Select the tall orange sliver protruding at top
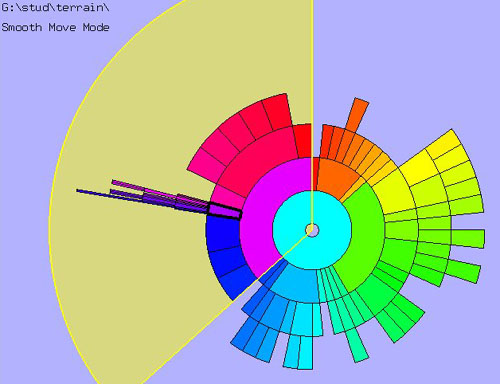Image resolution: width=500 pixels, height=384 pixels. (357, 115)
